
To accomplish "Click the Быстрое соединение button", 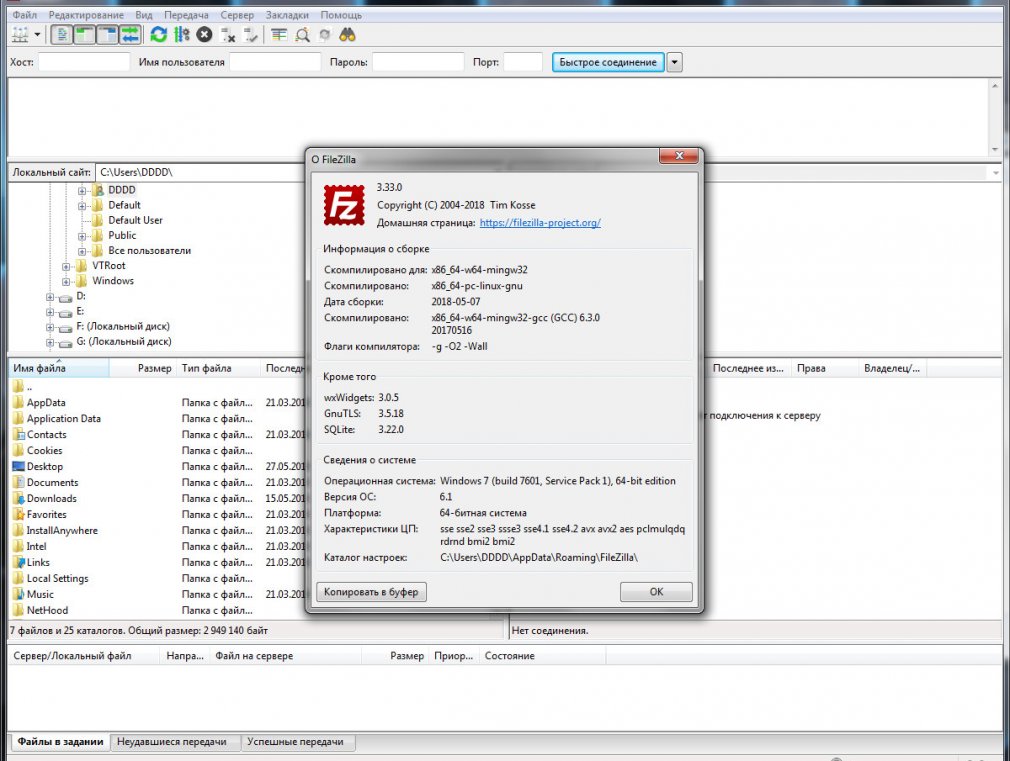I will [x=608, y=62].
